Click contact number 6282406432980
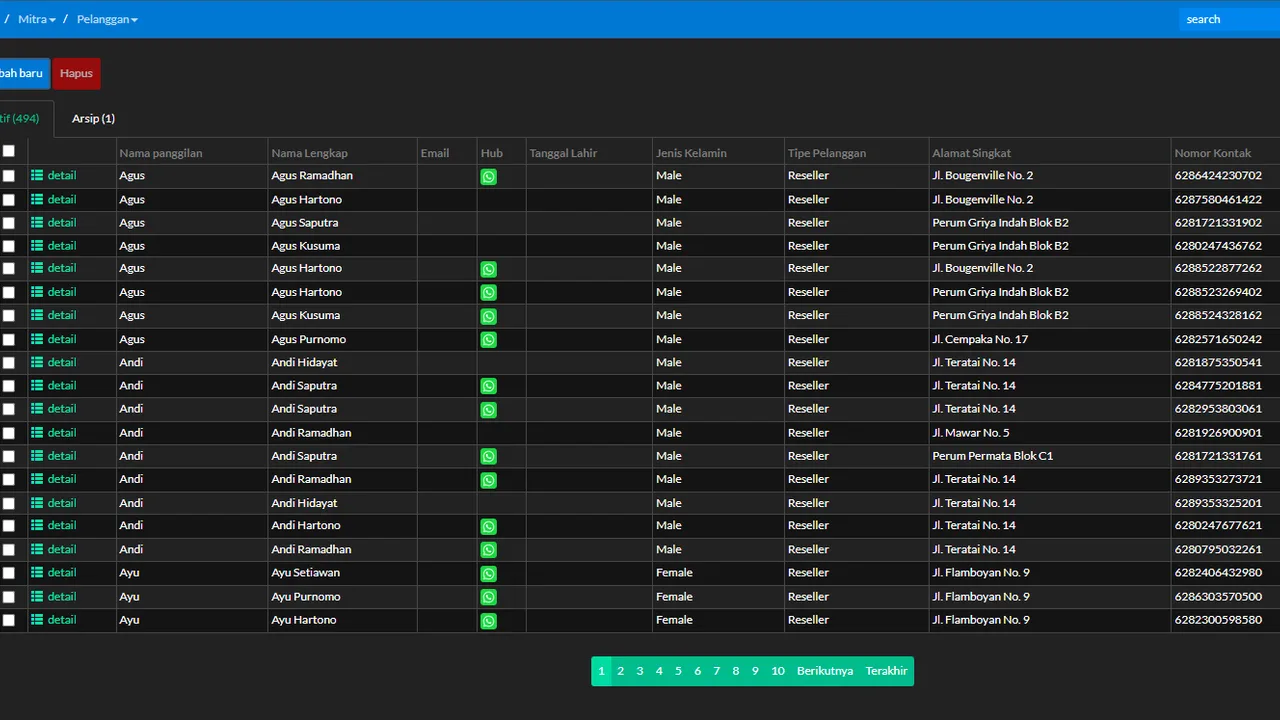The height and width of the screenshot is (720, 1280). coord(1218,573)
